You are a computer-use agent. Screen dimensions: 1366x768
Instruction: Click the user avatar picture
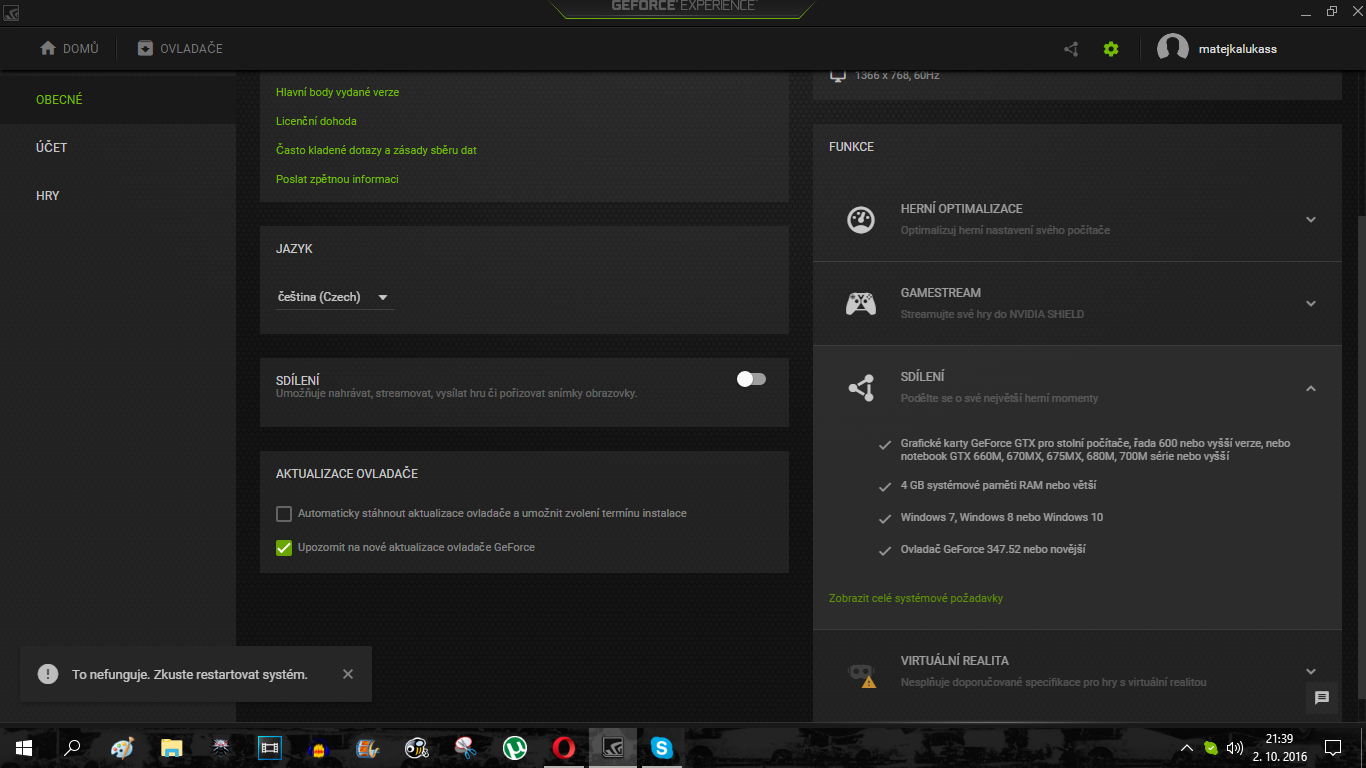pos(1173,49)
